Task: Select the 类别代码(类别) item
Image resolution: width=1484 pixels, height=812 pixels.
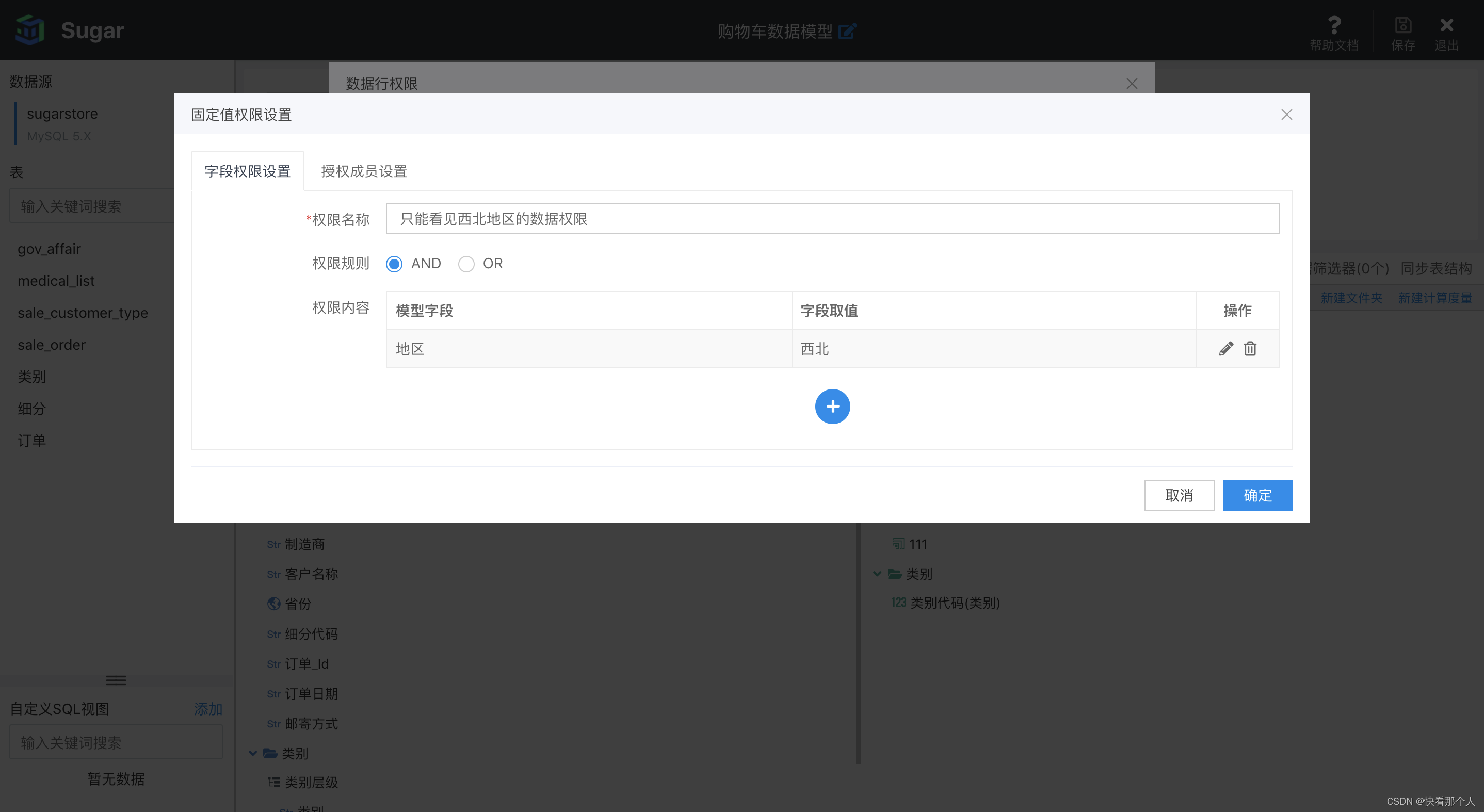Action: click(x=955, y=603)
